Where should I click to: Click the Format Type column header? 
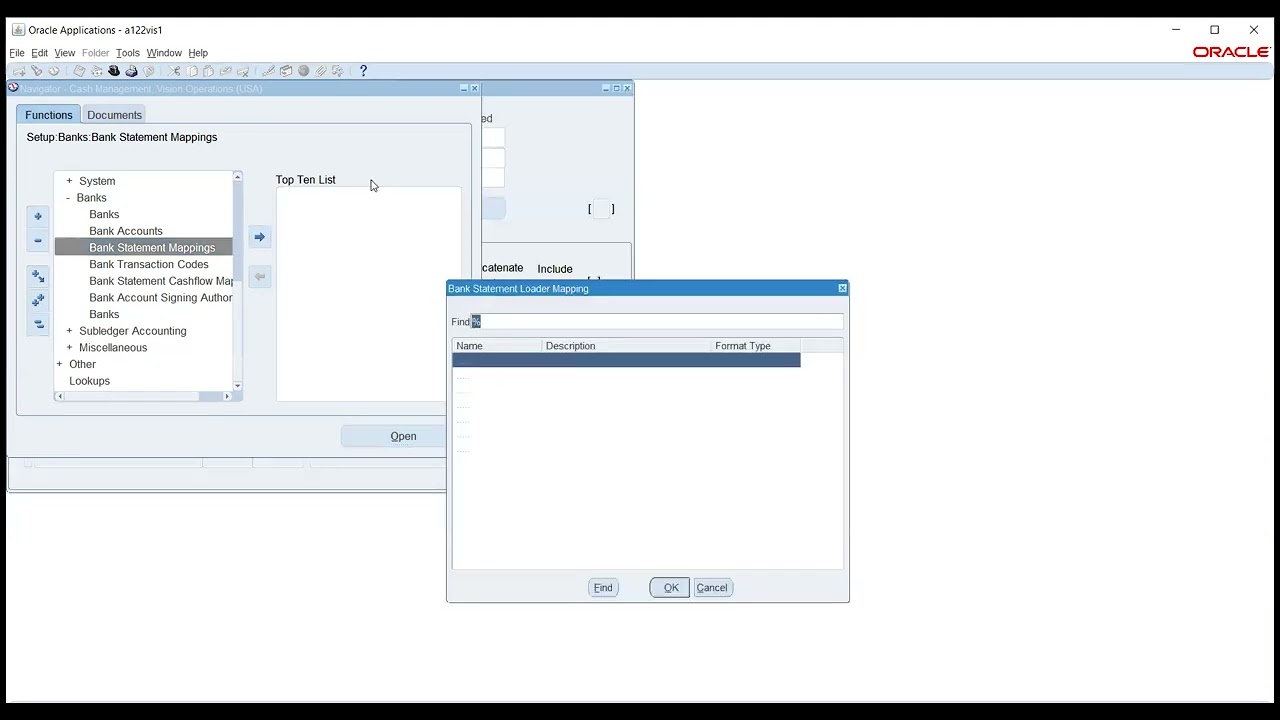pyautogui.click(x=755, y=346)
